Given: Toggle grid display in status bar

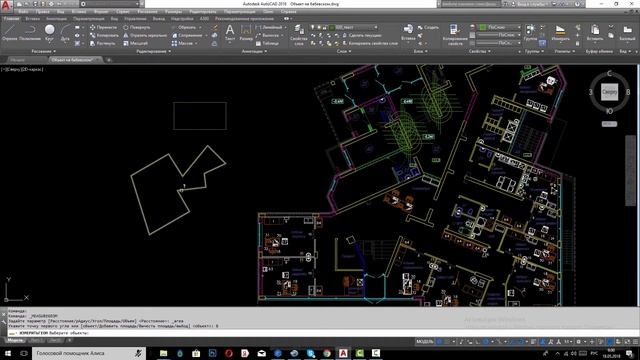Looking at the screenshot, I should tap(440, 342).
